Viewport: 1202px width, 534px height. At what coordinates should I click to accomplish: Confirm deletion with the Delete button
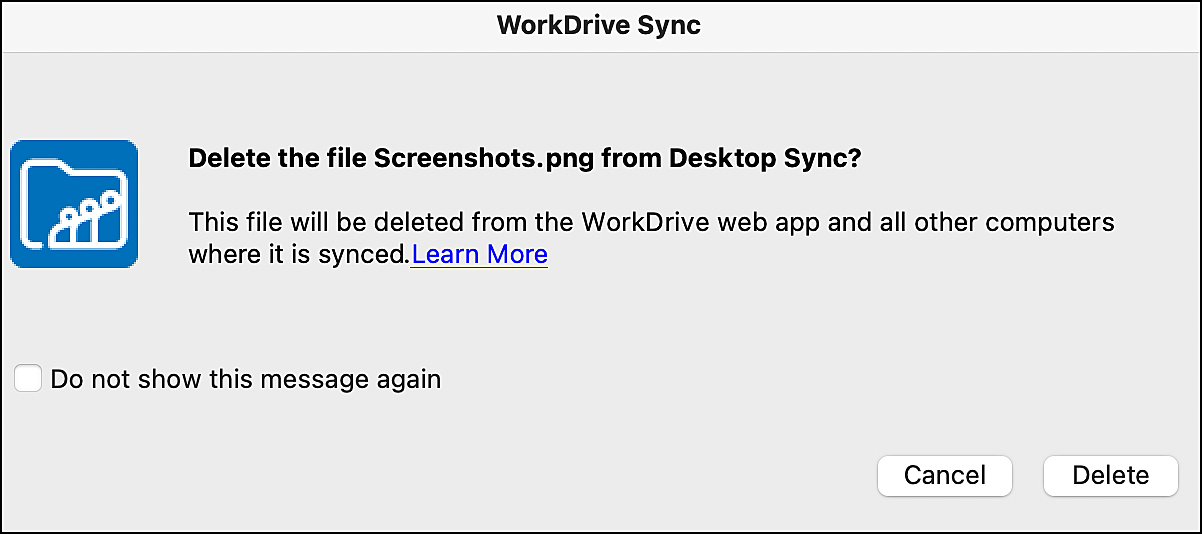pos(1110,475)
